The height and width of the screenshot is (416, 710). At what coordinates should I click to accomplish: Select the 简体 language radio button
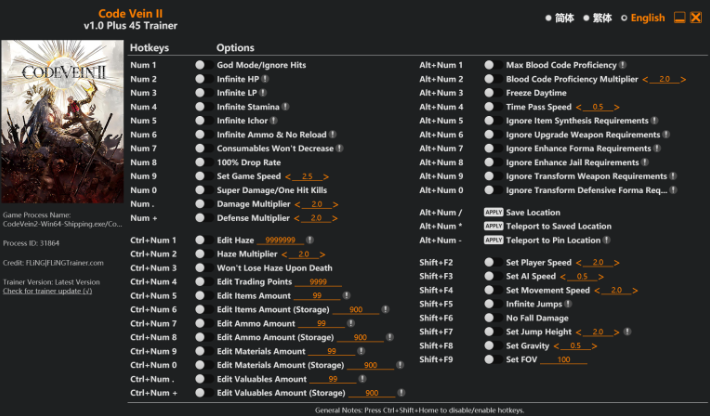click(x=548, y=18)
